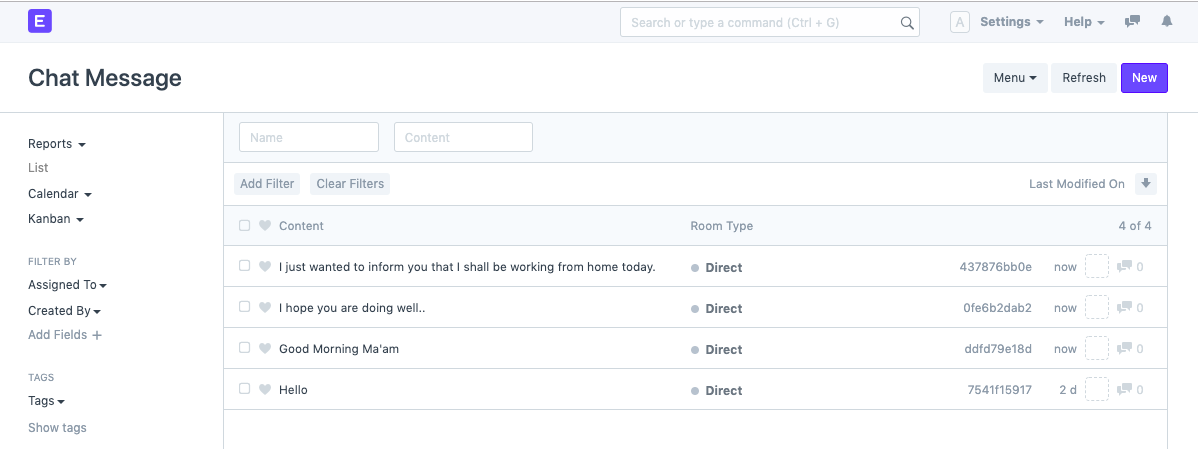Like the 'Hello' message with the heart icon

(x=265, y=390)
